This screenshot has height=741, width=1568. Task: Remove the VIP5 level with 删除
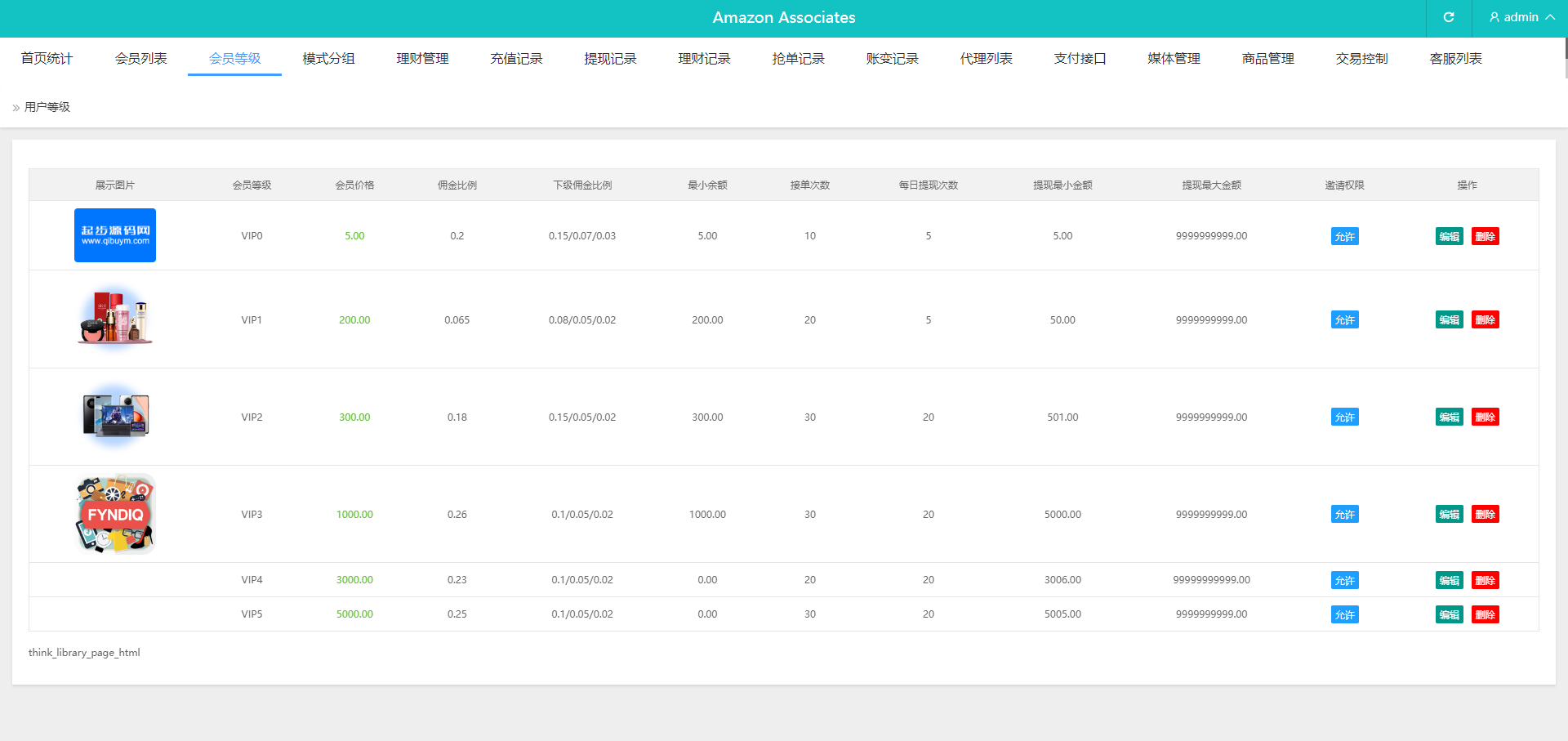point(1485,615)
